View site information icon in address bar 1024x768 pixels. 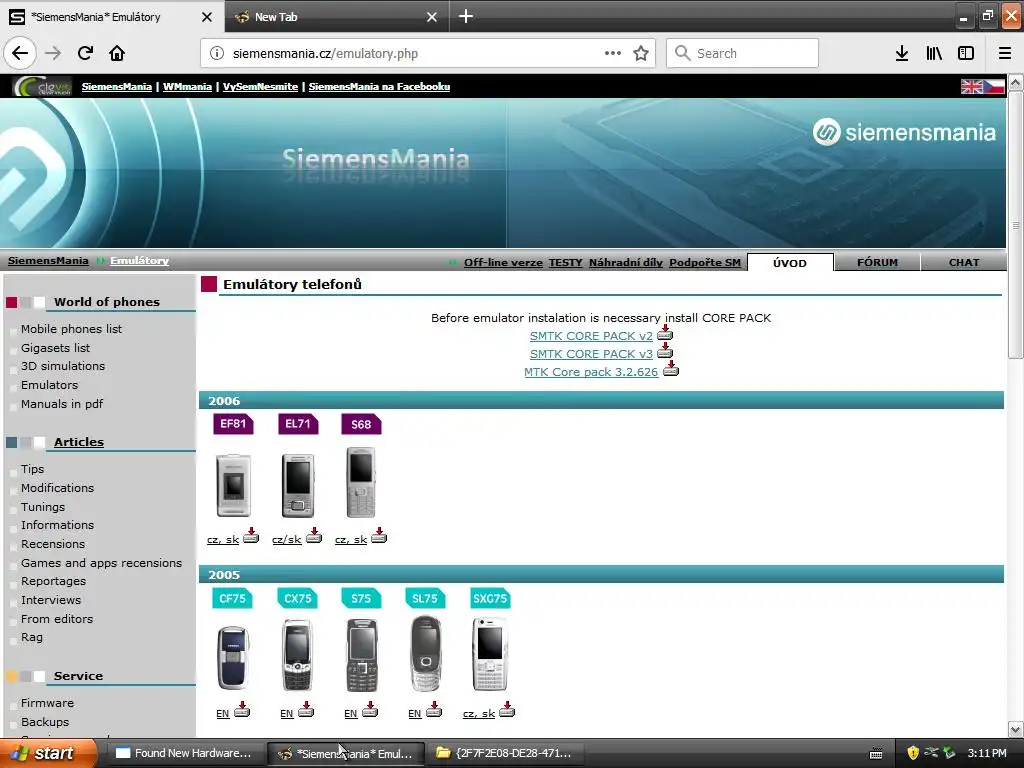click(x=217, y=54)
